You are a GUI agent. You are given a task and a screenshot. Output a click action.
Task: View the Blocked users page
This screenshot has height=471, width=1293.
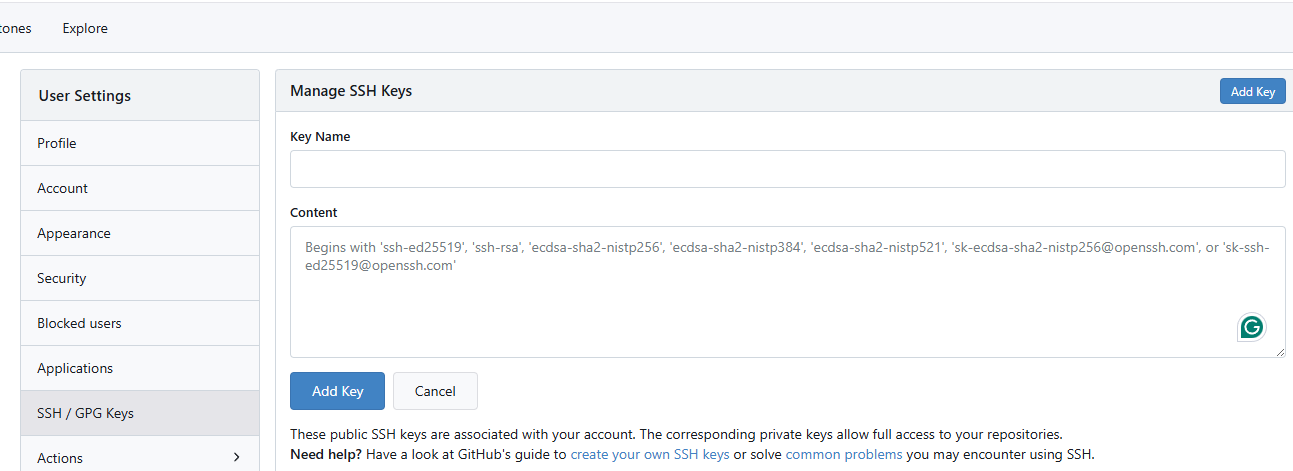coord(79,323)
